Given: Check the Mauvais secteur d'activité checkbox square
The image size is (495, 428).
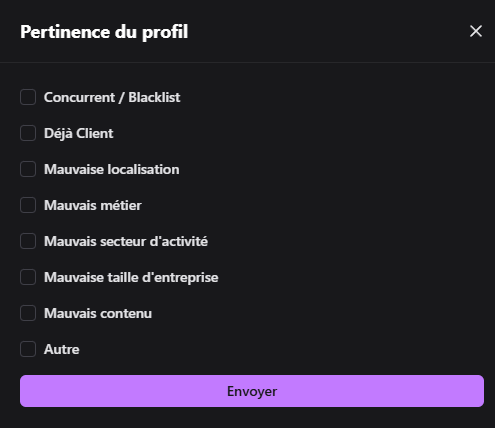Looking at the screenshot, I should (x=28, y=241).
